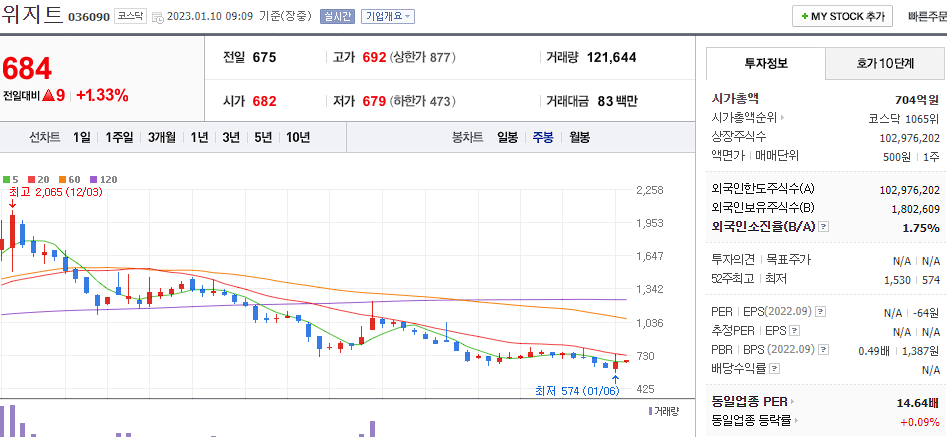Select the 10년 line chart period
The height and width of the screenshot is (437, 947).
[x=298, y=138]
